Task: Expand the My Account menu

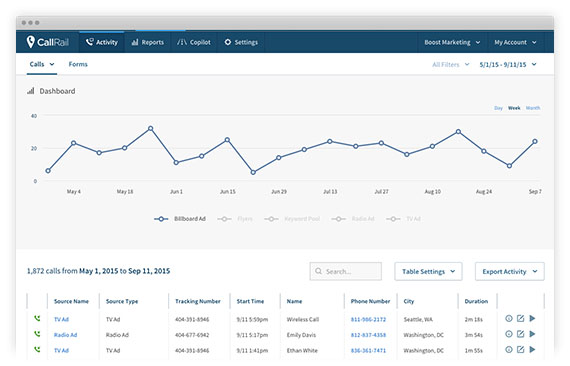Action: (515, 42)
